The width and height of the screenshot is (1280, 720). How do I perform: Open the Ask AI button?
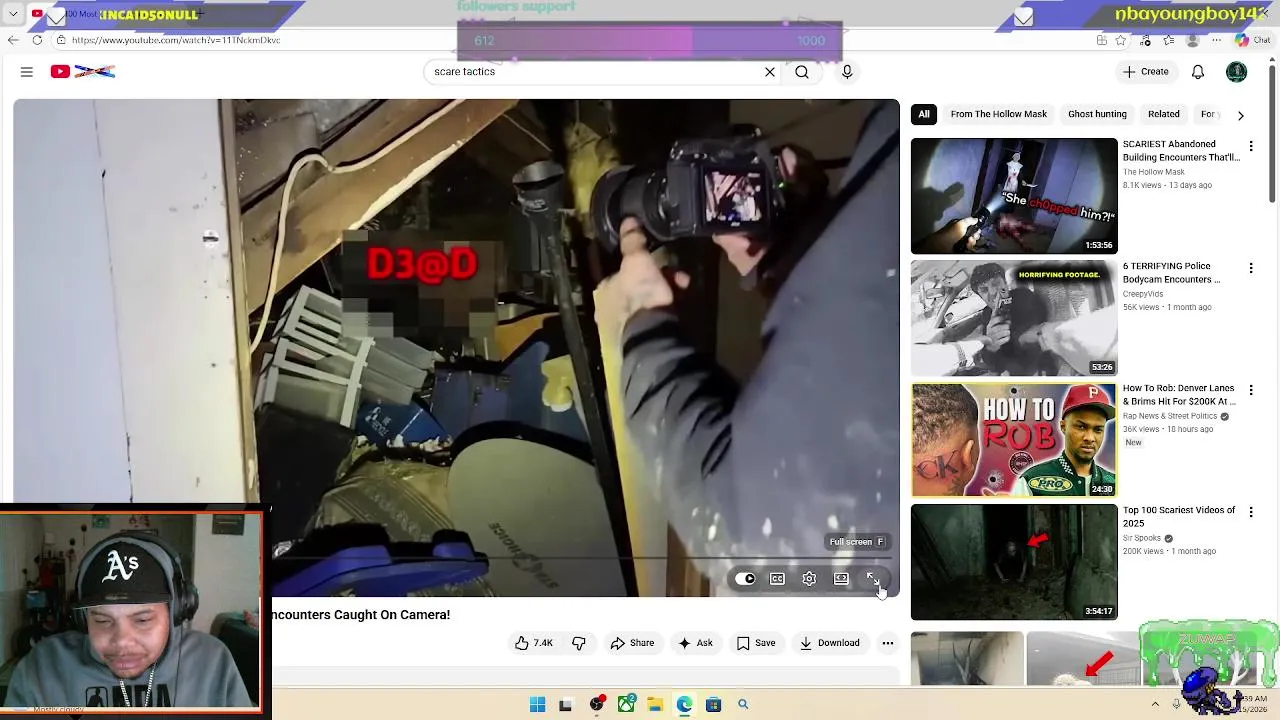point(695,643)
